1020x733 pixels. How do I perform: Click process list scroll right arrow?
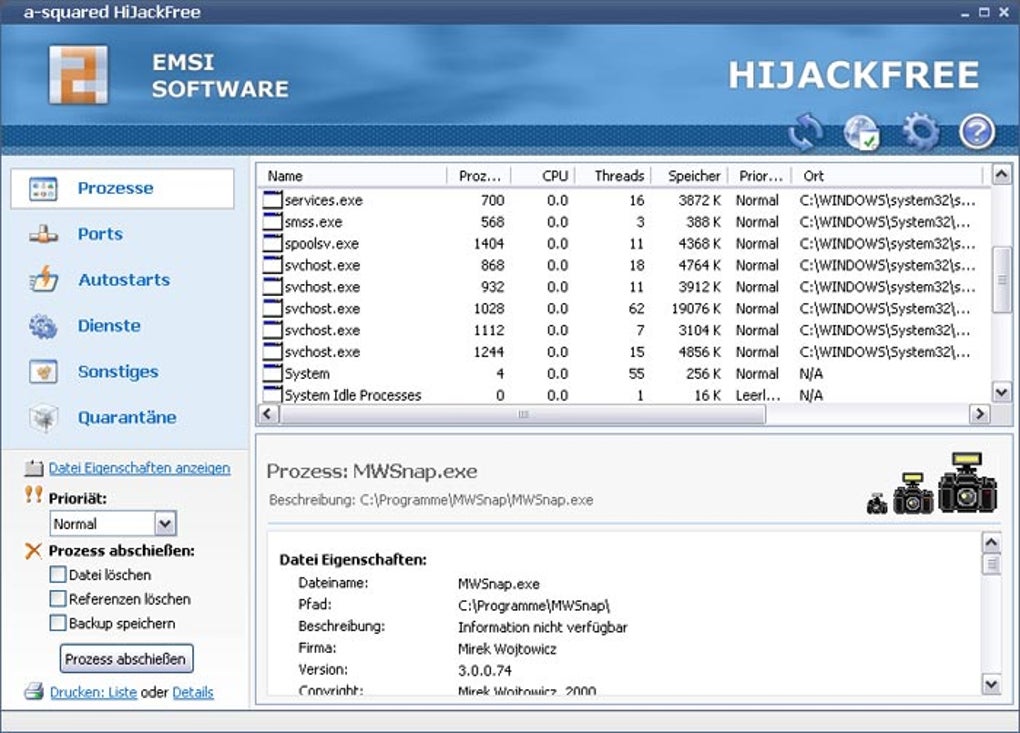[x=980, y=414]
